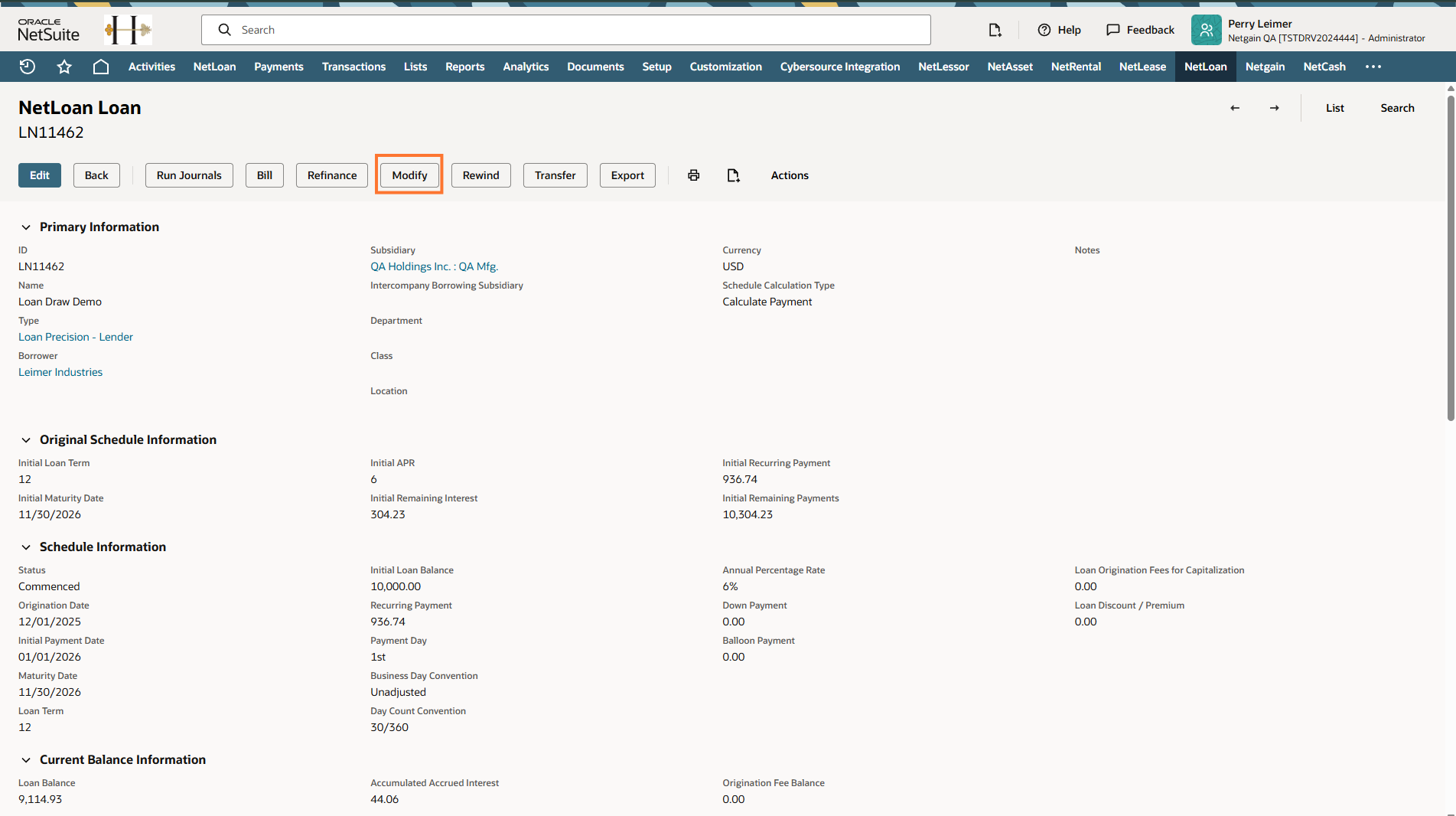Screen dimensions: 1456x816
Task: Open the Recent Records history icon
Action: click(x=28, y=67)
